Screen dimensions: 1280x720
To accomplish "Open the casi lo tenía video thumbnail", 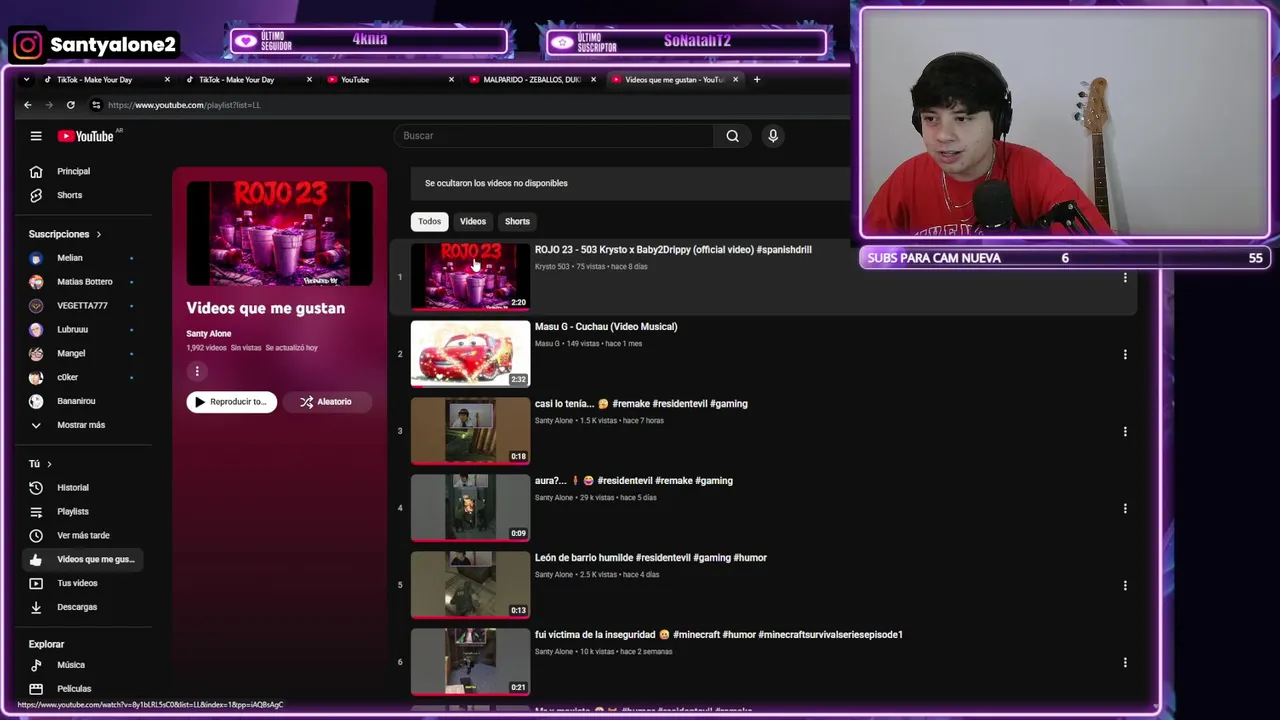I will (470, 431).
